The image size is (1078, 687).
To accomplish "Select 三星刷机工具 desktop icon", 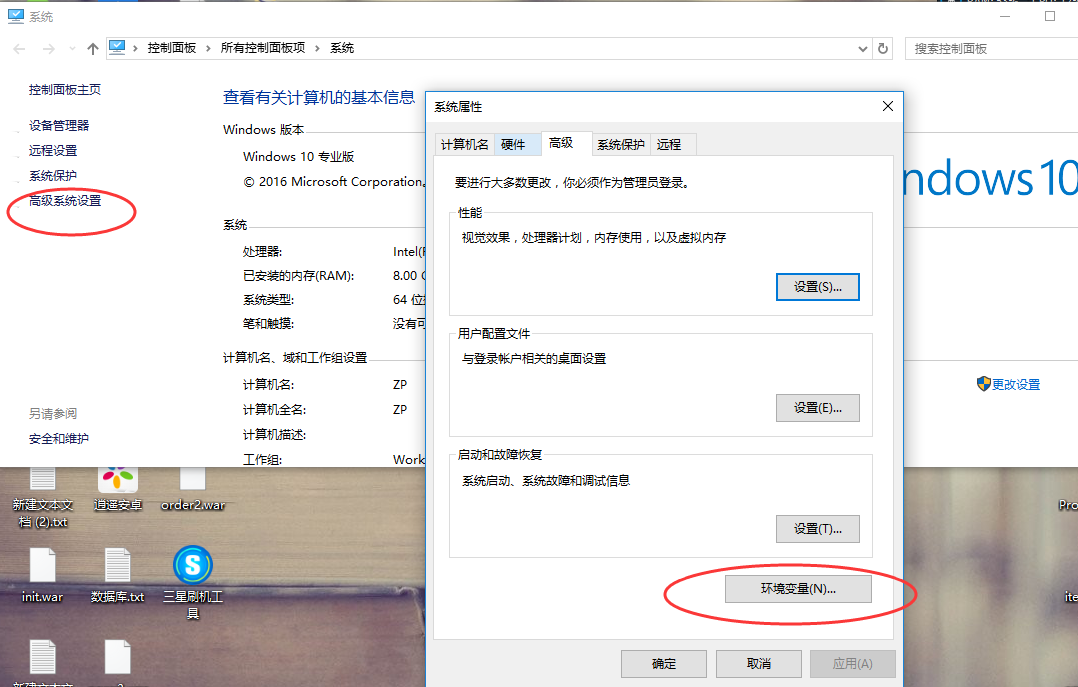I will (x=192, y=582).
